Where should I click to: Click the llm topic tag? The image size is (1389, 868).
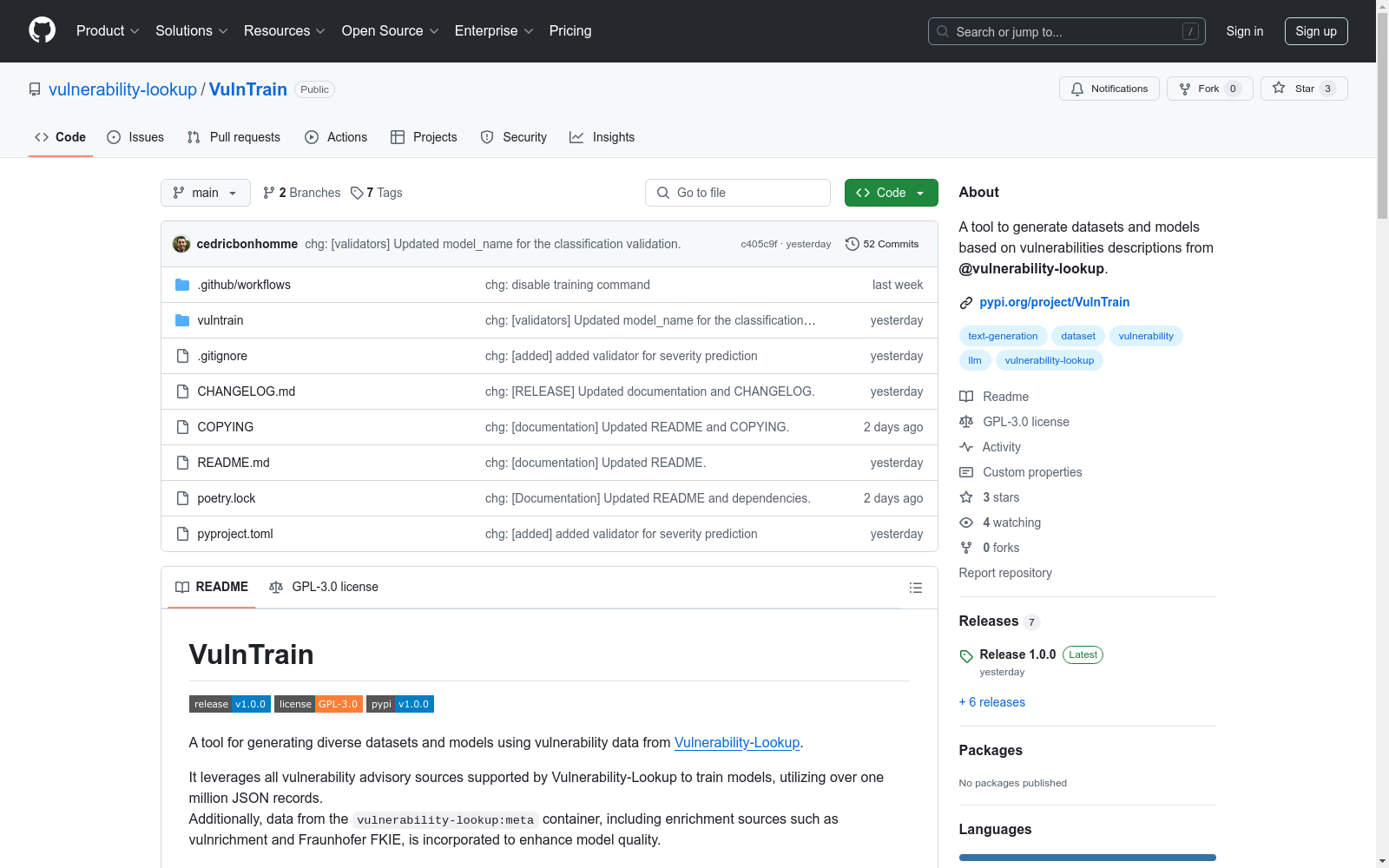coord(975,360)
